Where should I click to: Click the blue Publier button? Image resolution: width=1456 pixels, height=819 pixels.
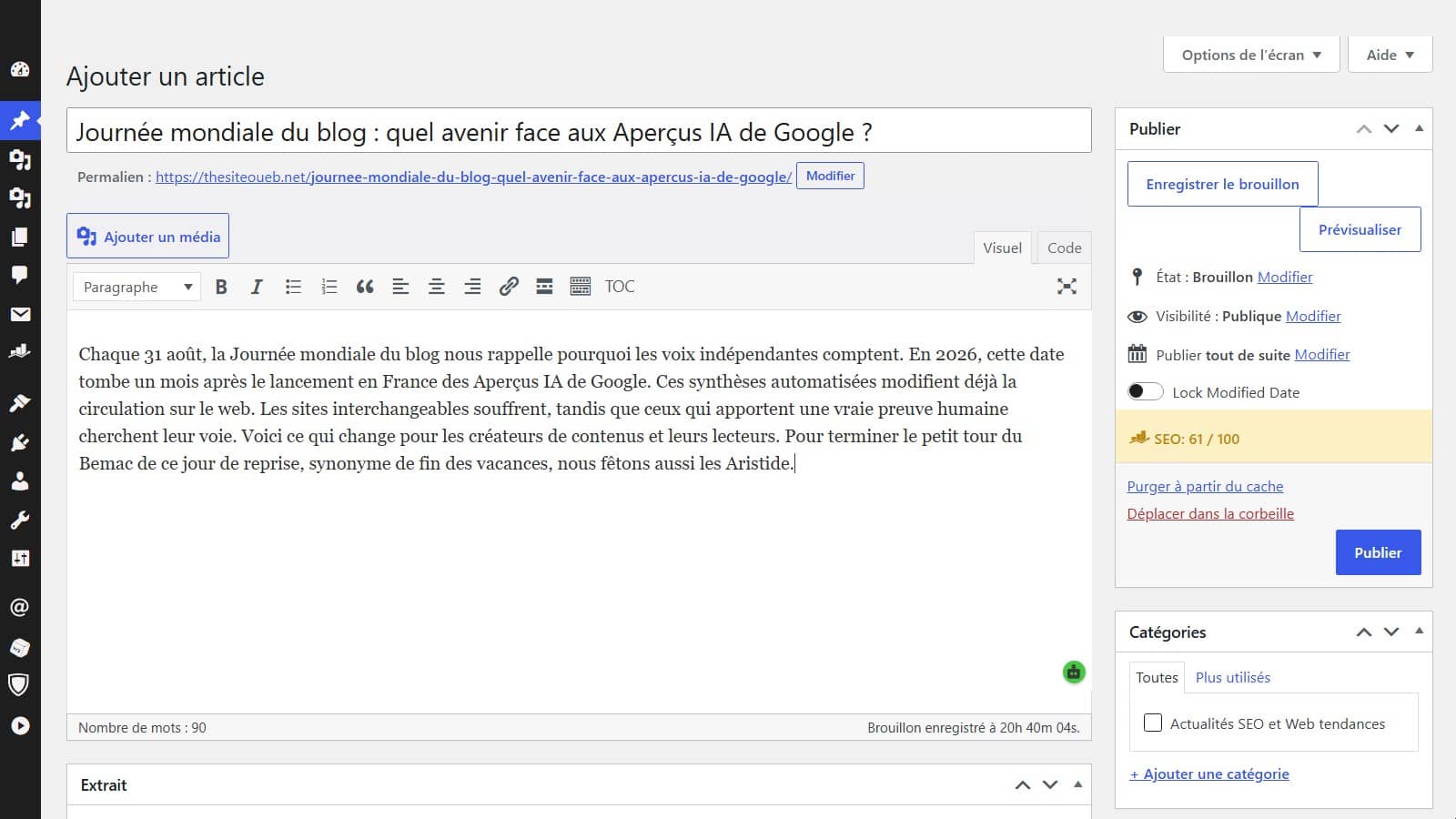(x=1378, y=552)
